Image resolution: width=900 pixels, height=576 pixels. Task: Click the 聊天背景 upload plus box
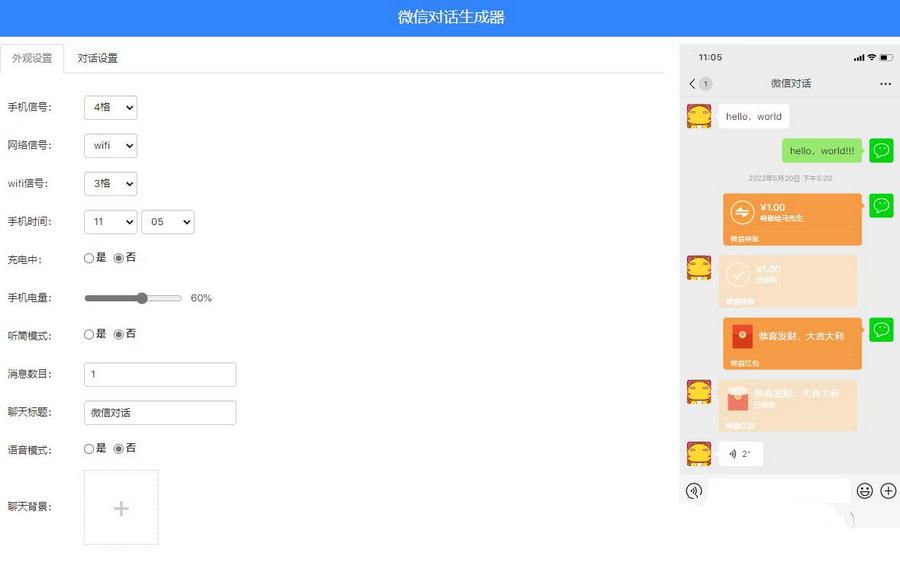pyautogui.click(x=121, y=508)
